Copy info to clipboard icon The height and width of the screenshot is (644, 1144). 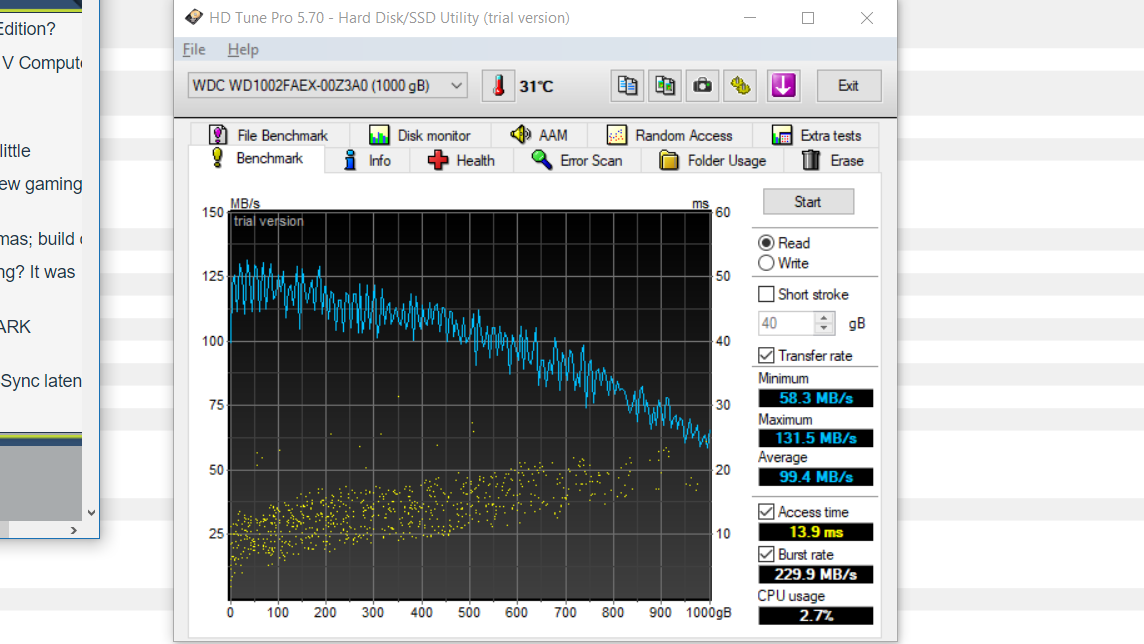pos(627,86)
